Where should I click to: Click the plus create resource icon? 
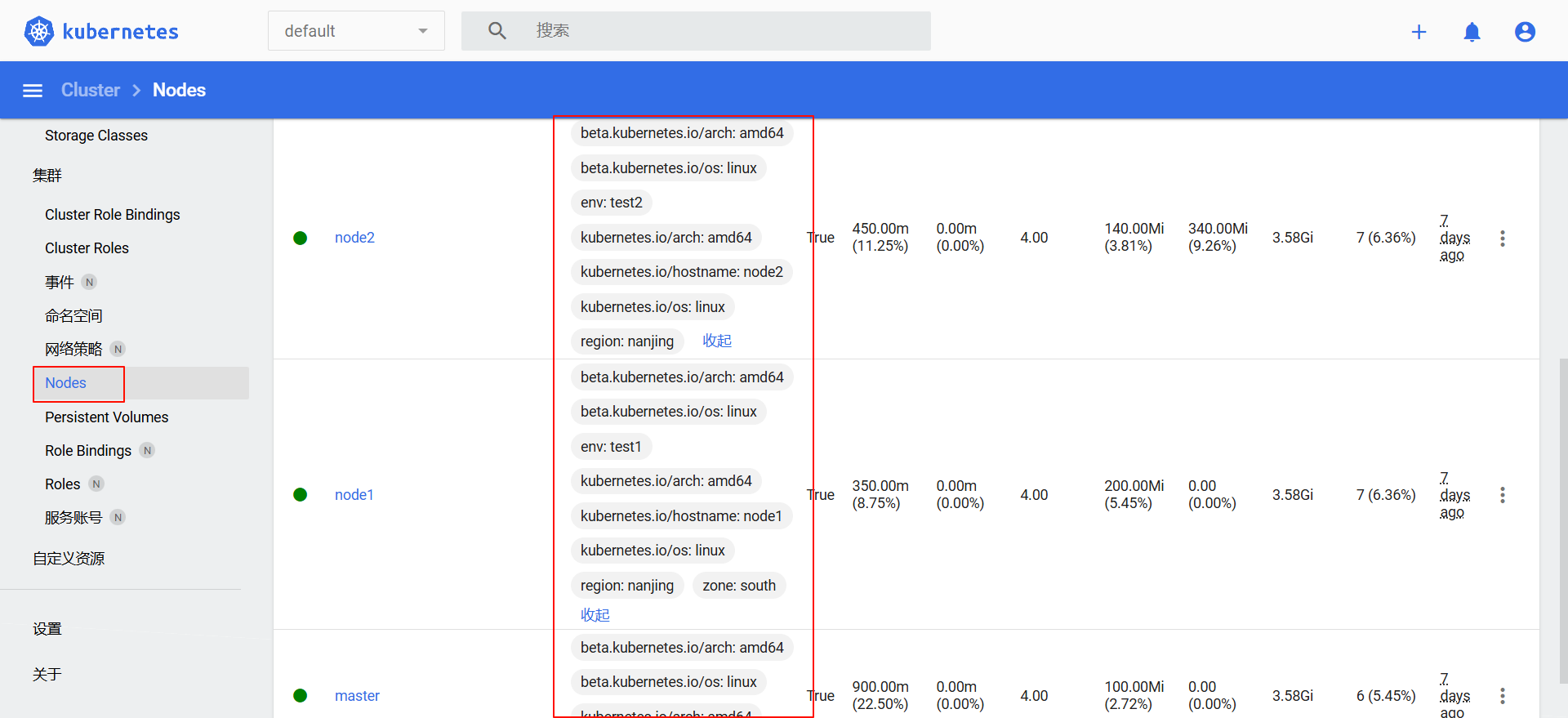(x=1419, y=32)
